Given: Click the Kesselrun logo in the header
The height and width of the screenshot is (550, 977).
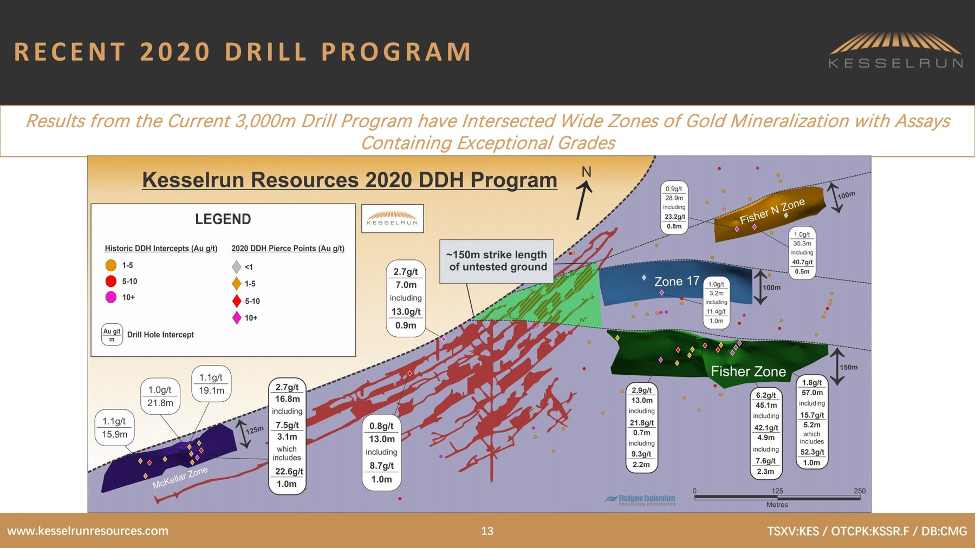Looking at the screenshot, I should [x=896, y=50].
